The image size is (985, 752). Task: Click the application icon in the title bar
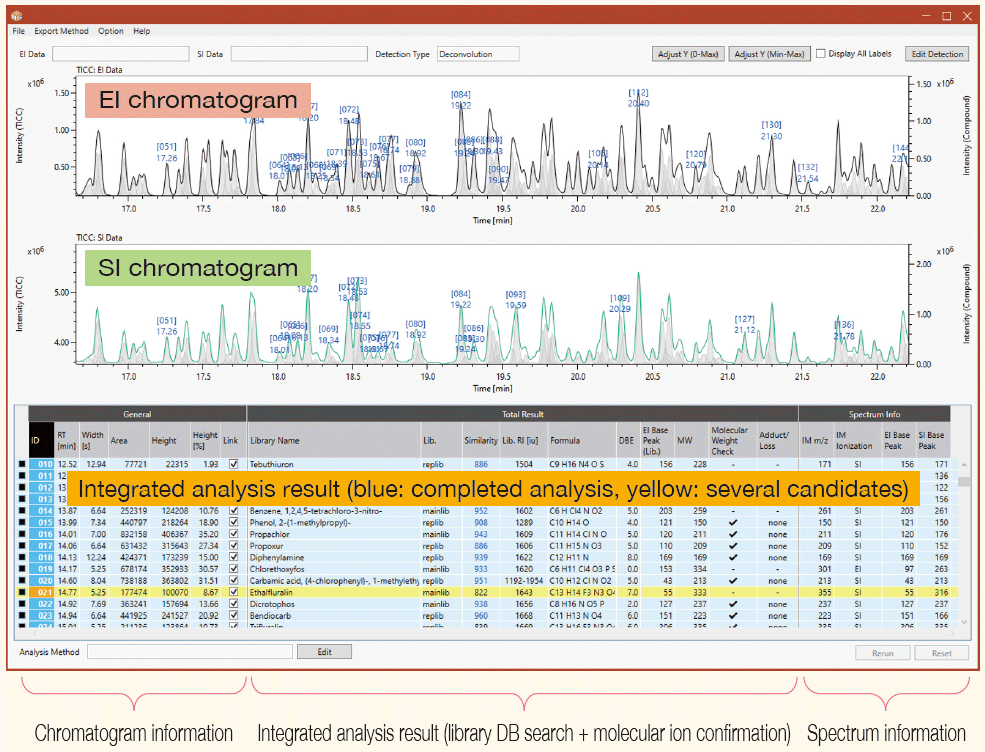tap(17, 16)
